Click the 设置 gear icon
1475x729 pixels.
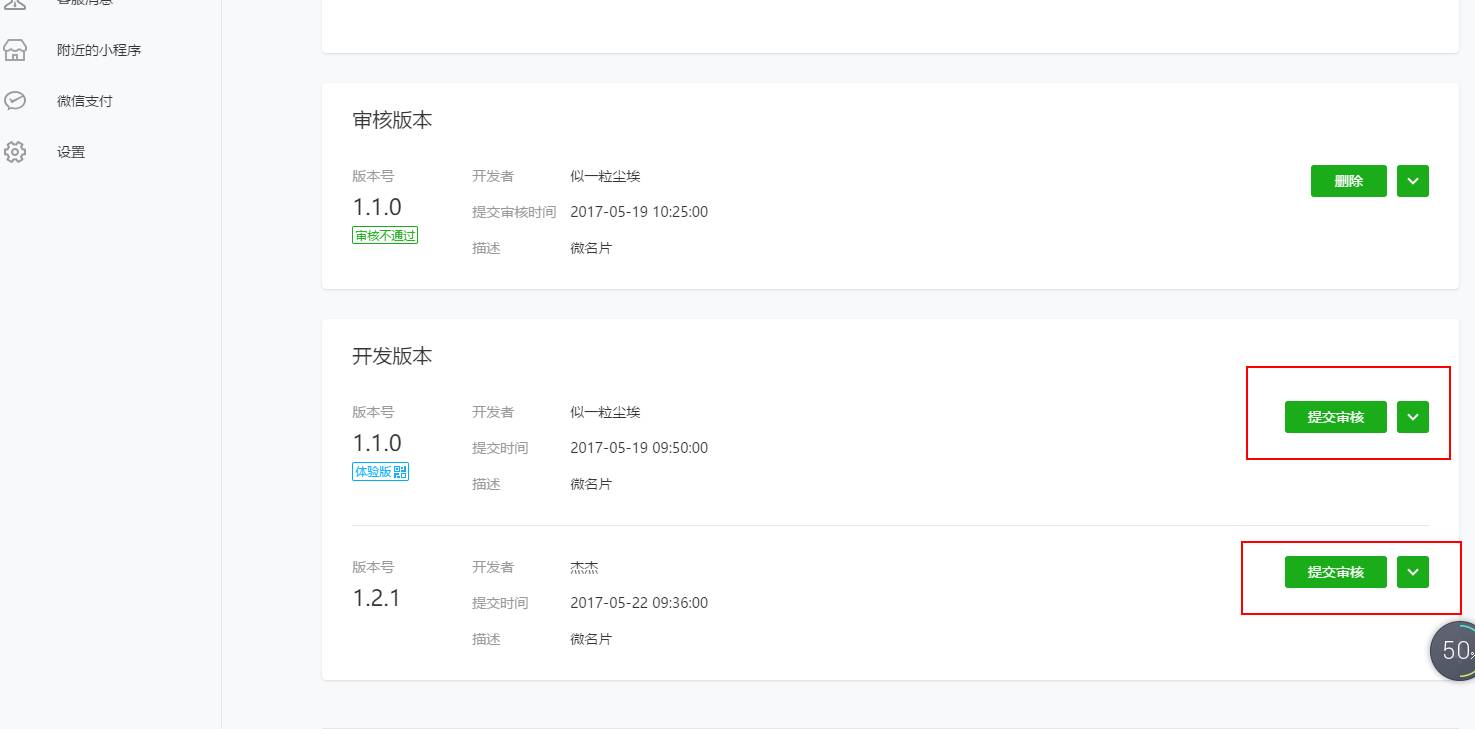click(x=15, y=152)
